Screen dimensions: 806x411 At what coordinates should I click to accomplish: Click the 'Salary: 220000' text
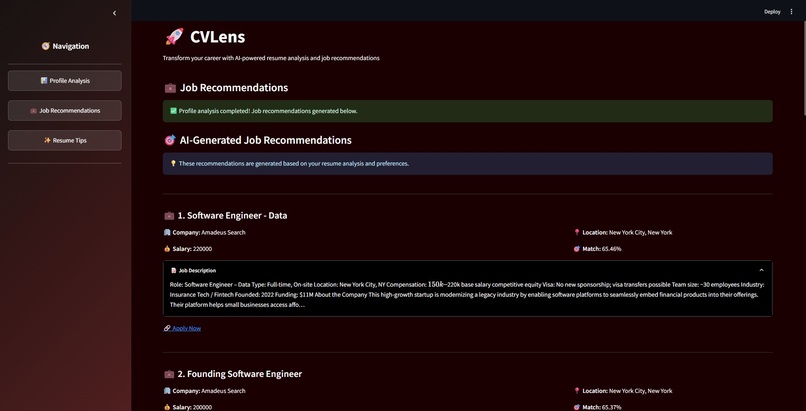192,249
